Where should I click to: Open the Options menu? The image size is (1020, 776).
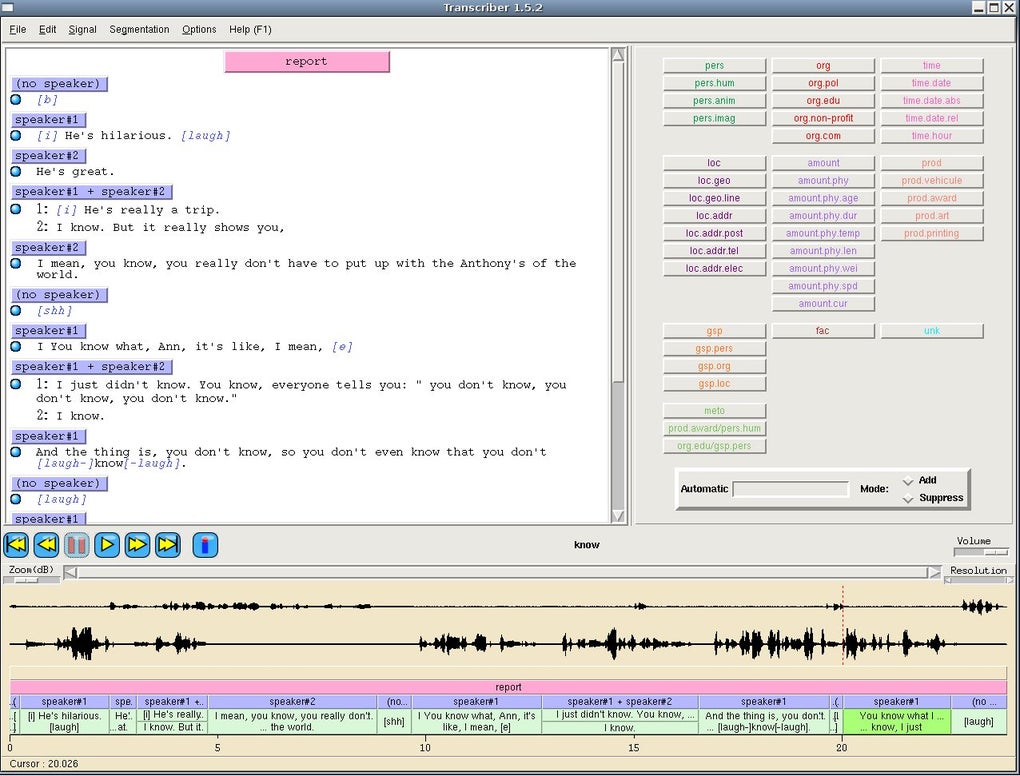click(x=199, y=29)
